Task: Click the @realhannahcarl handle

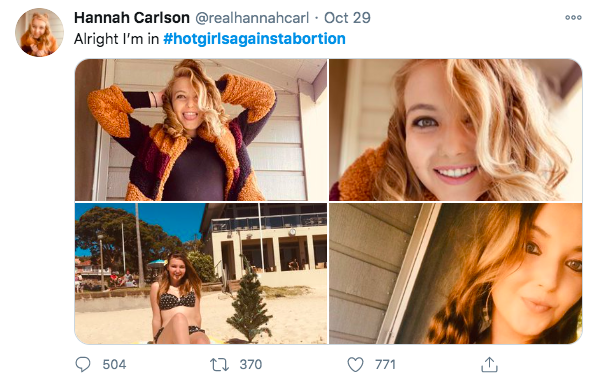Action: point(252,18)
